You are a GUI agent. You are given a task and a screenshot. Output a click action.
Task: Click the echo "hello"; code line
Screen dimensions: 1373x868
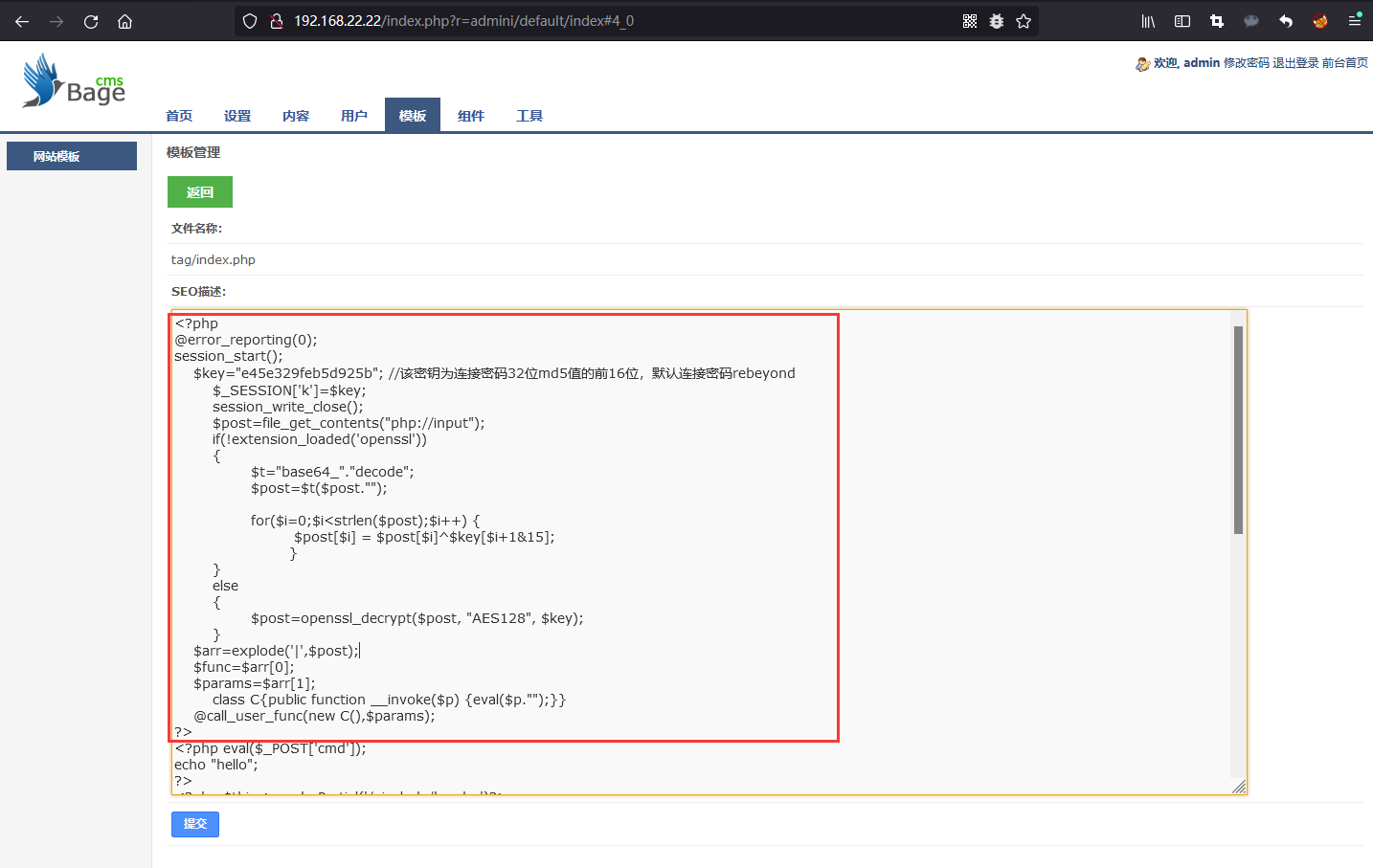216,765
